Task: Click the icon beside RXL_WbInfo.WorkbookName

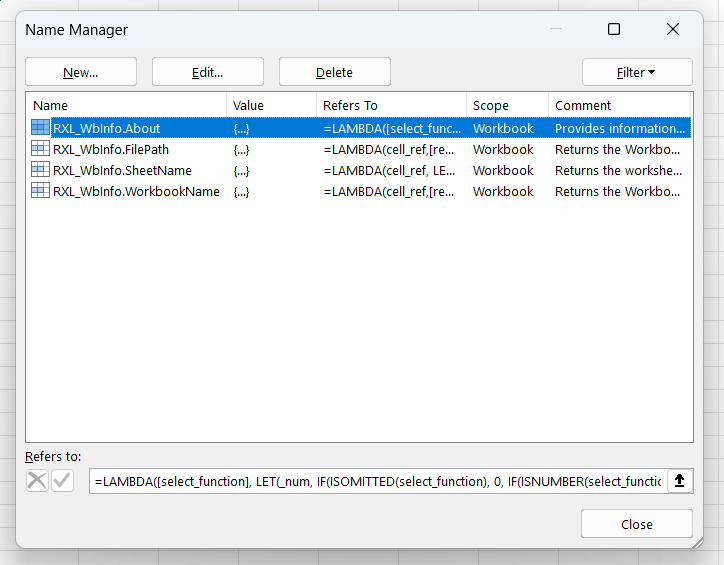Action: pyautogui.click(x=40, y=191)
